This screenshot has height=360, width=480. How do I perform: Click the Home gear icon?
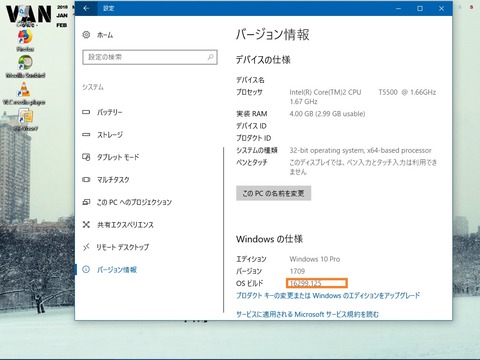86,35
